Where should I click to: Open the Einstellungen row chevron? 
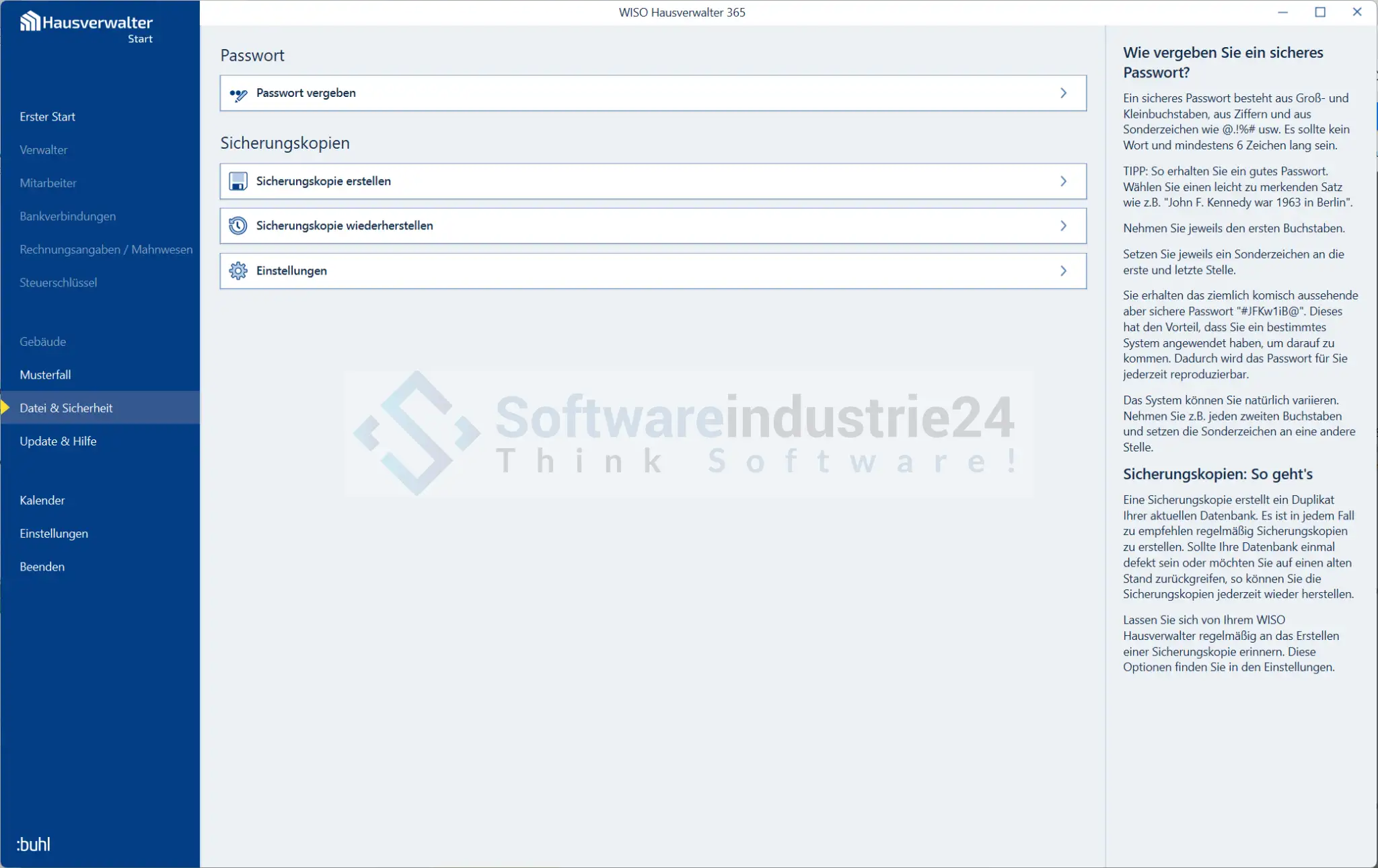1063,271
